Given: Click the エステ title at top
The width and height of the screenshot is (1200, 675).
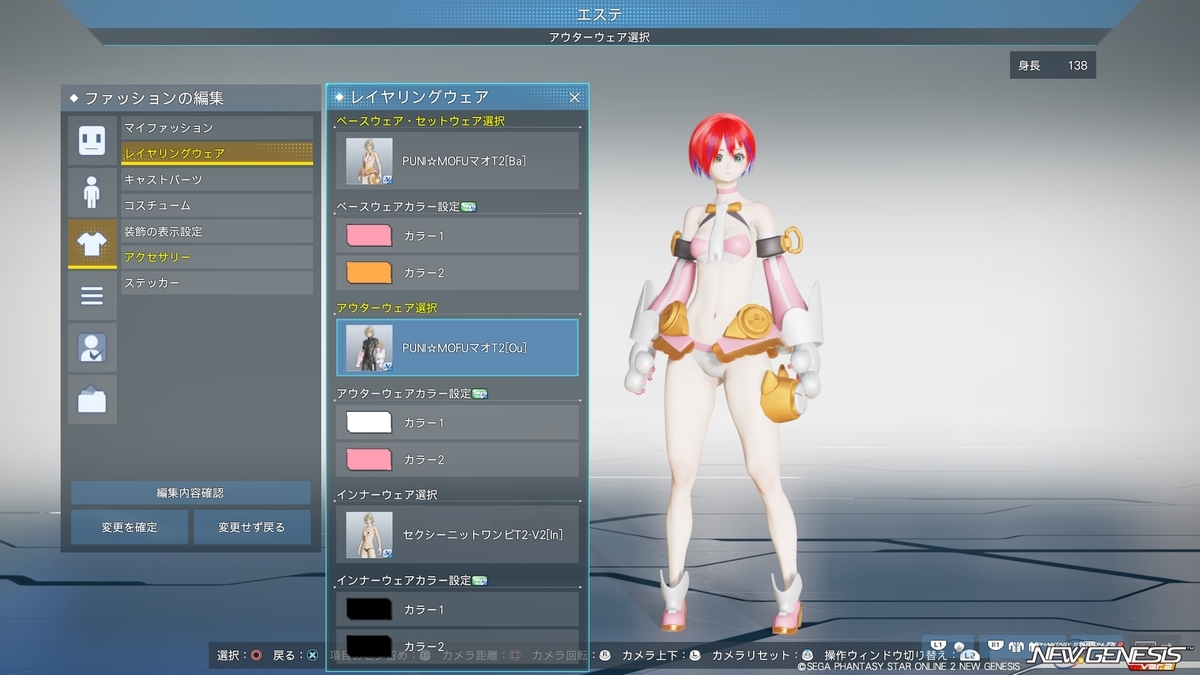Looking at the screenshot, I should coord(600,13).
